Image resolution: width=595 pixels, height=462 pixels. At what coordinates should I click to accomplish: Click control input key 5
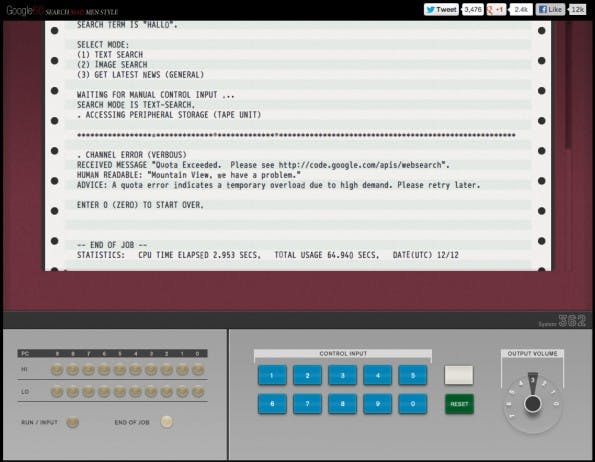pyautogui.click(x=412, y=375)
